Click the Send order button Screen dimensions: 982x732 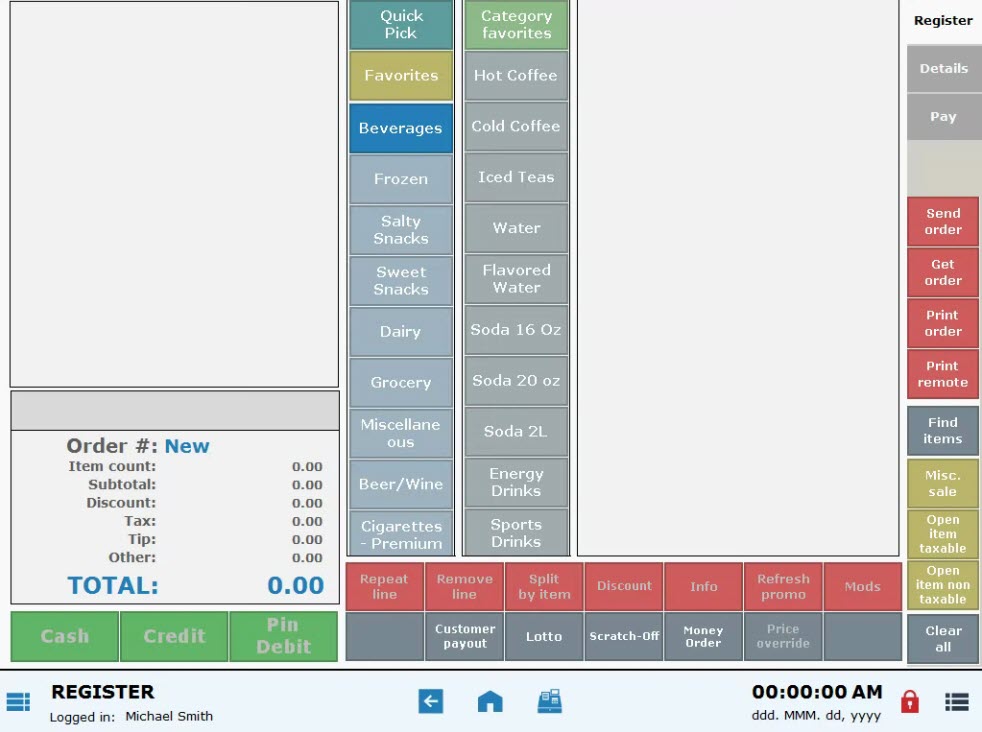(942, 221)
